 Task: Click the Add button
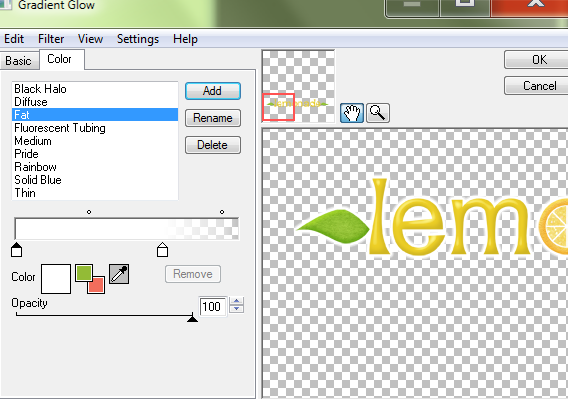[213, 91]
